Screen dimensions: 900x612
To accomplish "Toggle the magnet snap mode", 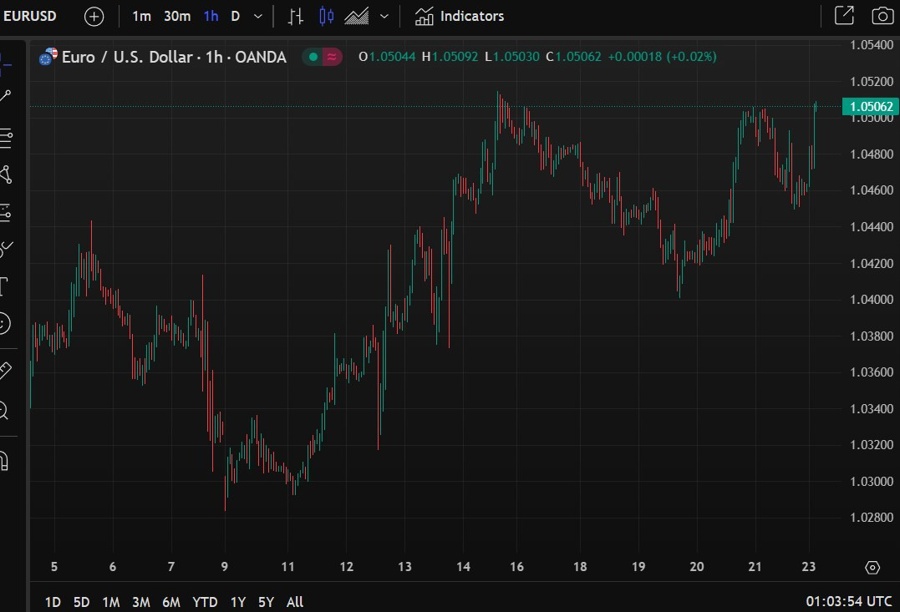I will pyautogui.click(x=4, y=461).
